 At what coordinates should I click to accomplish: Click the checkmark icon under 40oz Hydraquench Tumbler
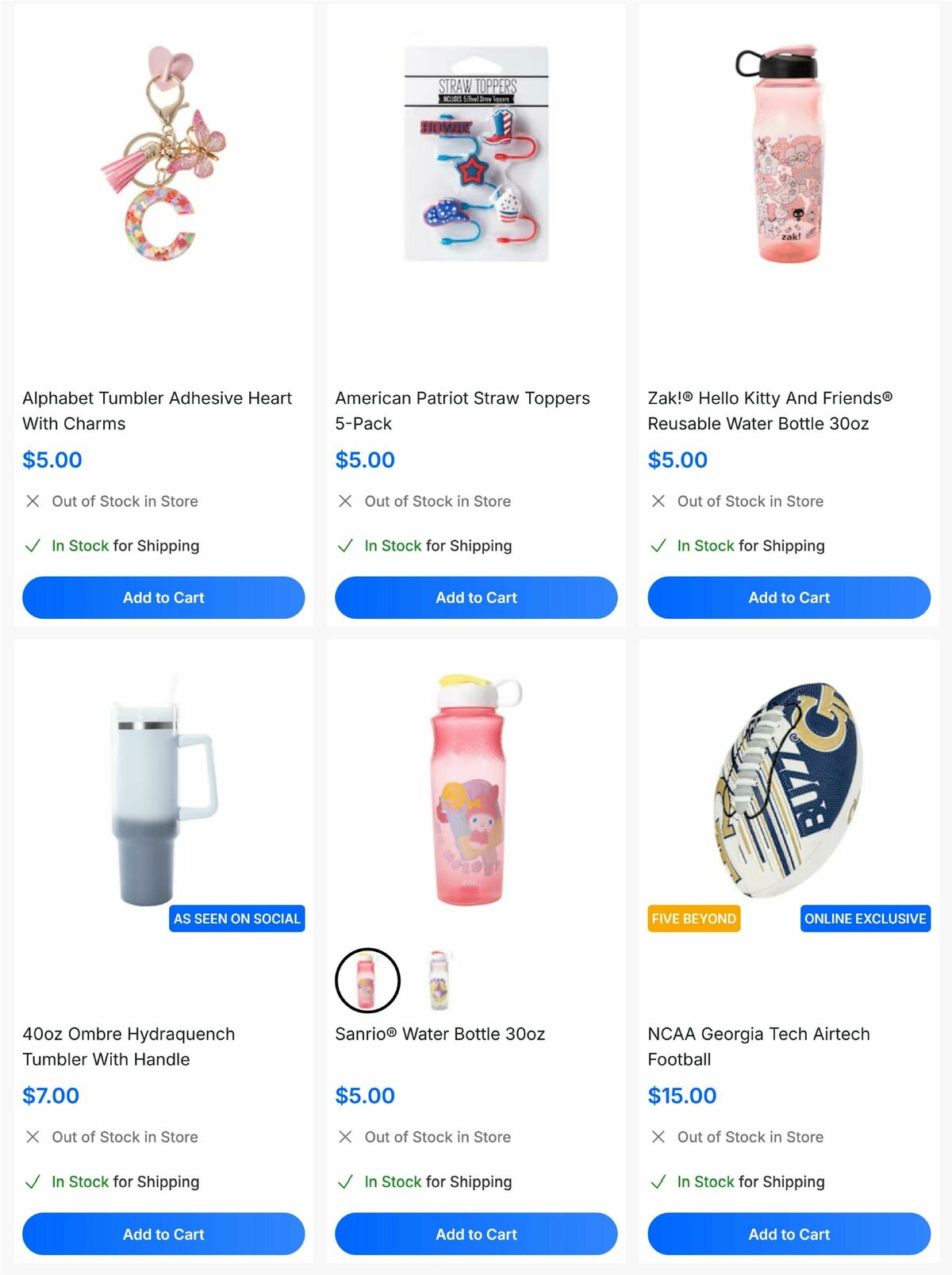(33, 1181)
